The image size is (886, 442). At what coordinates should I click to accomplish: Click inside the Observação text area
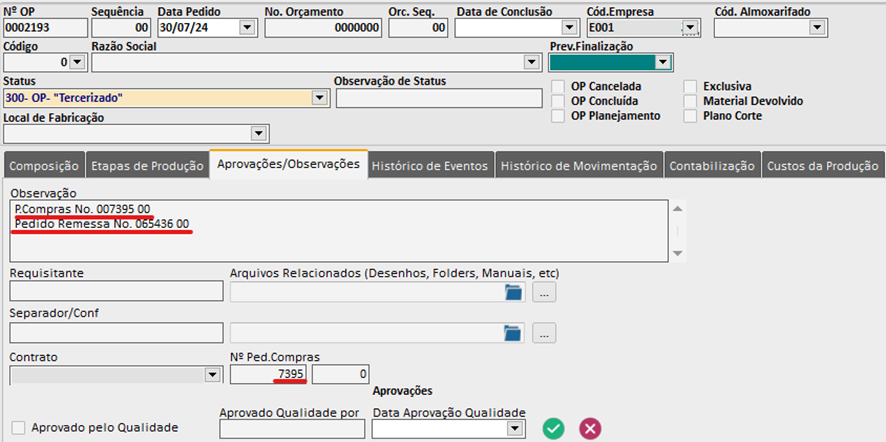339,231
